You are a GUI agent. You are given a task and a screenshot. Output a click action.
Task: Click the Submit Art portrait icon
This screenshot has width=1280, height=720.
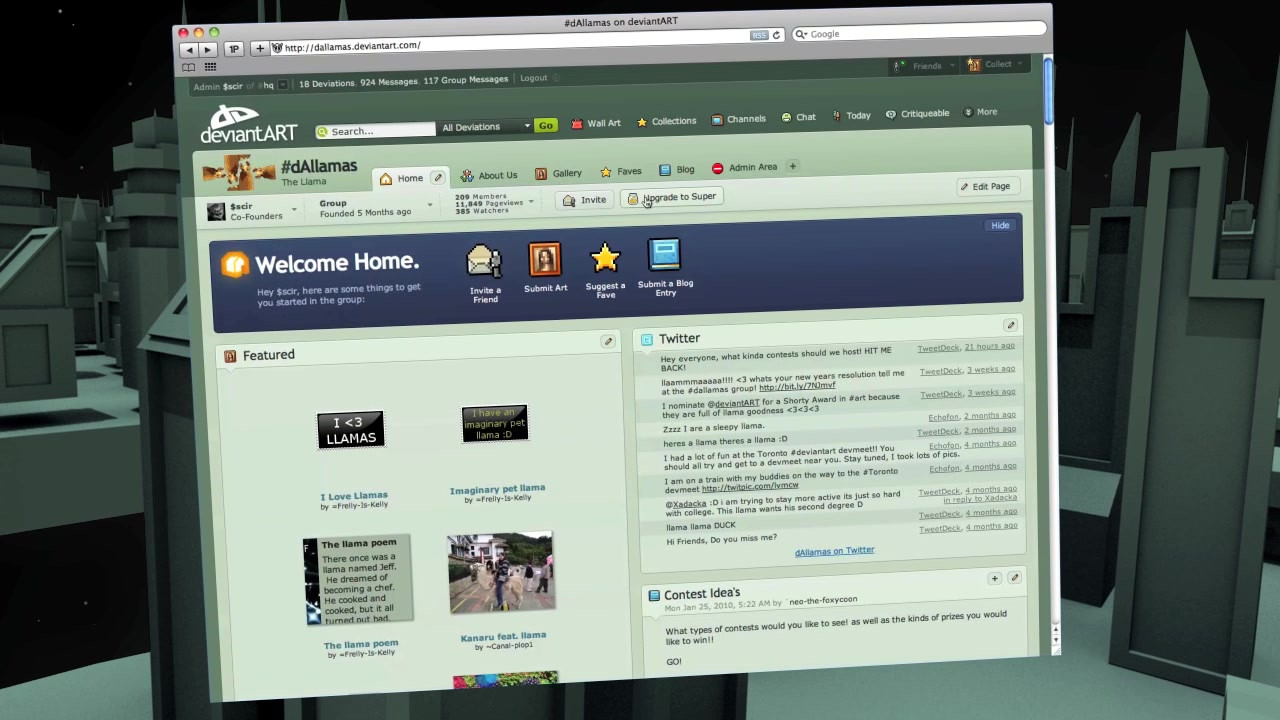[545, 260]
